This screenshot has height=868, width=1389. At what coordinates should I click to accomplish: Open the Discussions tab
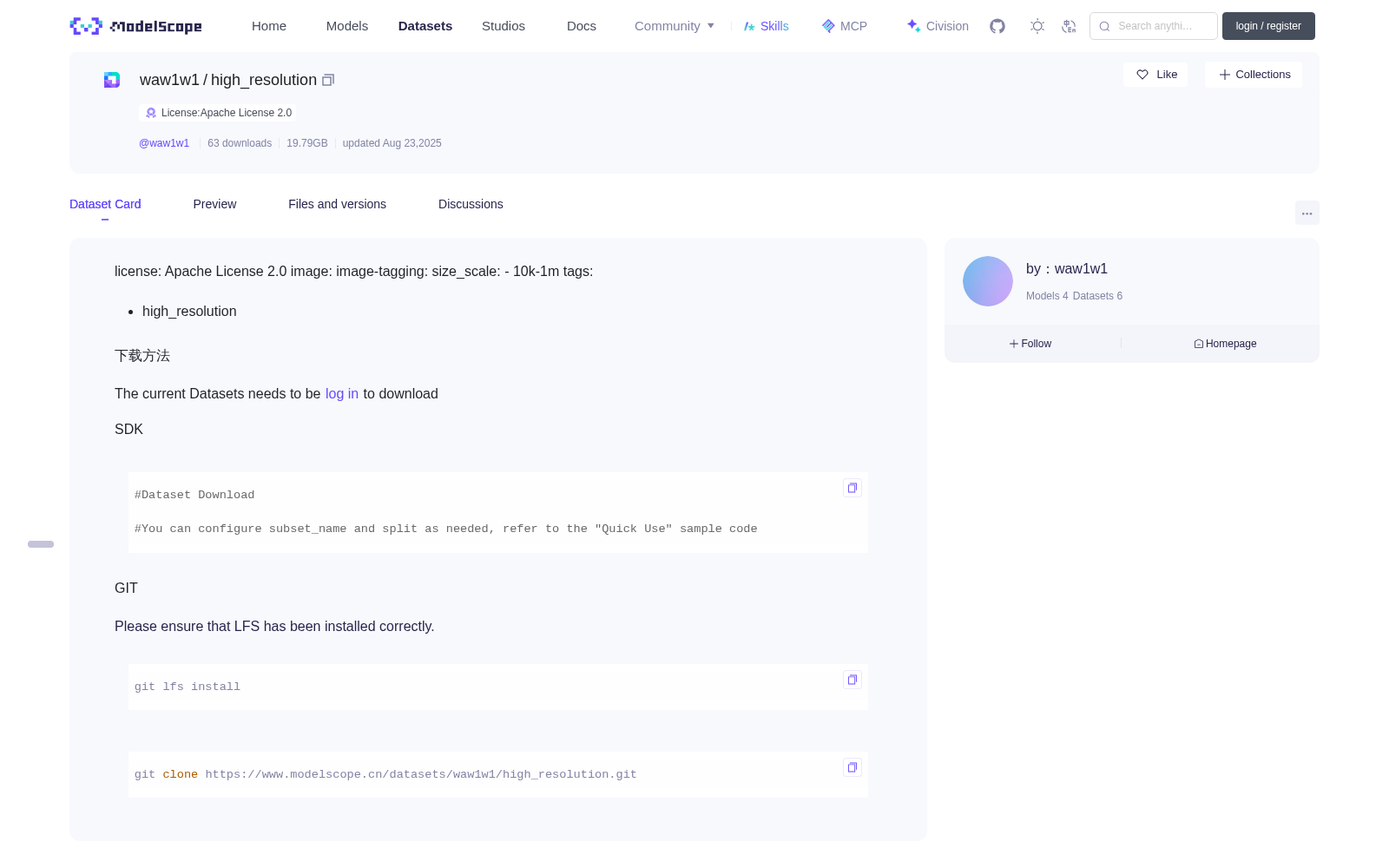click(x=471, y=204)
